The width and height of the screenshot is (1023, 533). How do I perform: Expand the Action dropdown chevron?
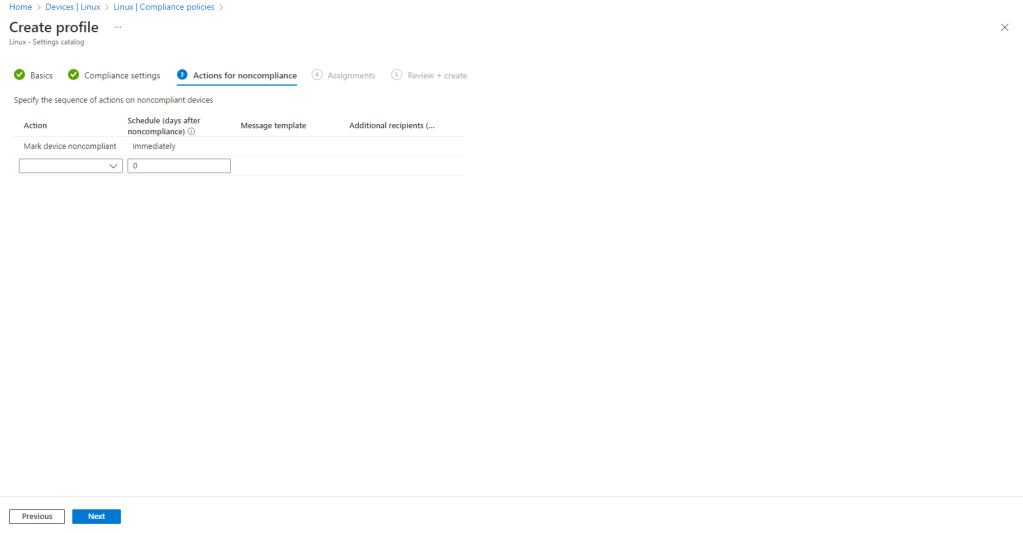[x=114, y=167]
